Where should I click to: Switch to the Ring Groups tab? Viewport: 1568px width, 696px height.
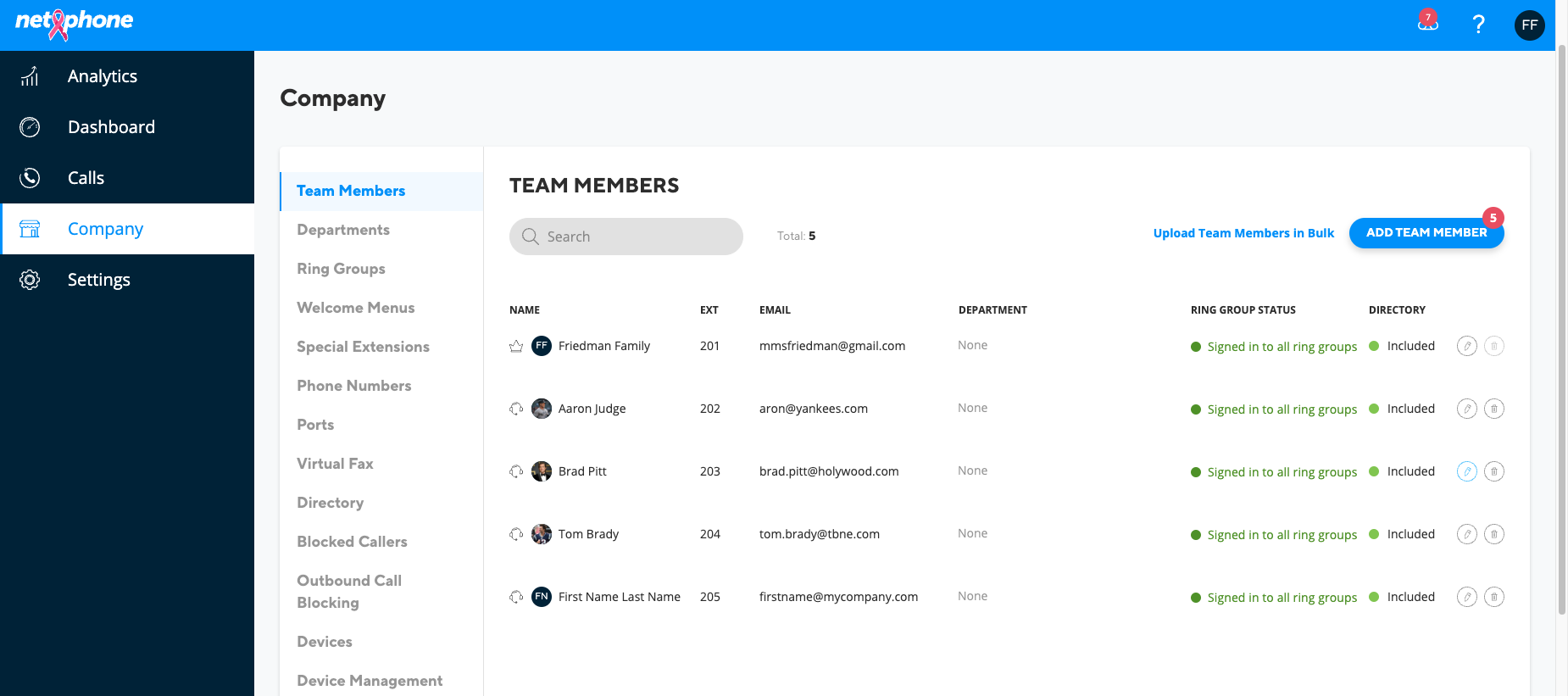pos(341,269)
